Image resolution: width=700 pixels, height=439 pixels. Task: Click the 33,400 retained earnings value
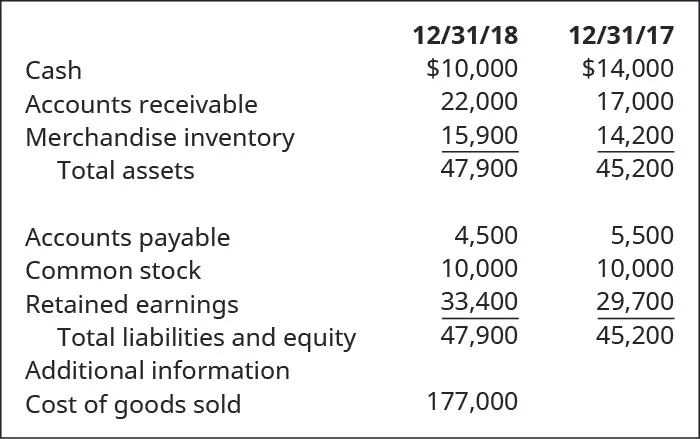[x=479, y=302]
